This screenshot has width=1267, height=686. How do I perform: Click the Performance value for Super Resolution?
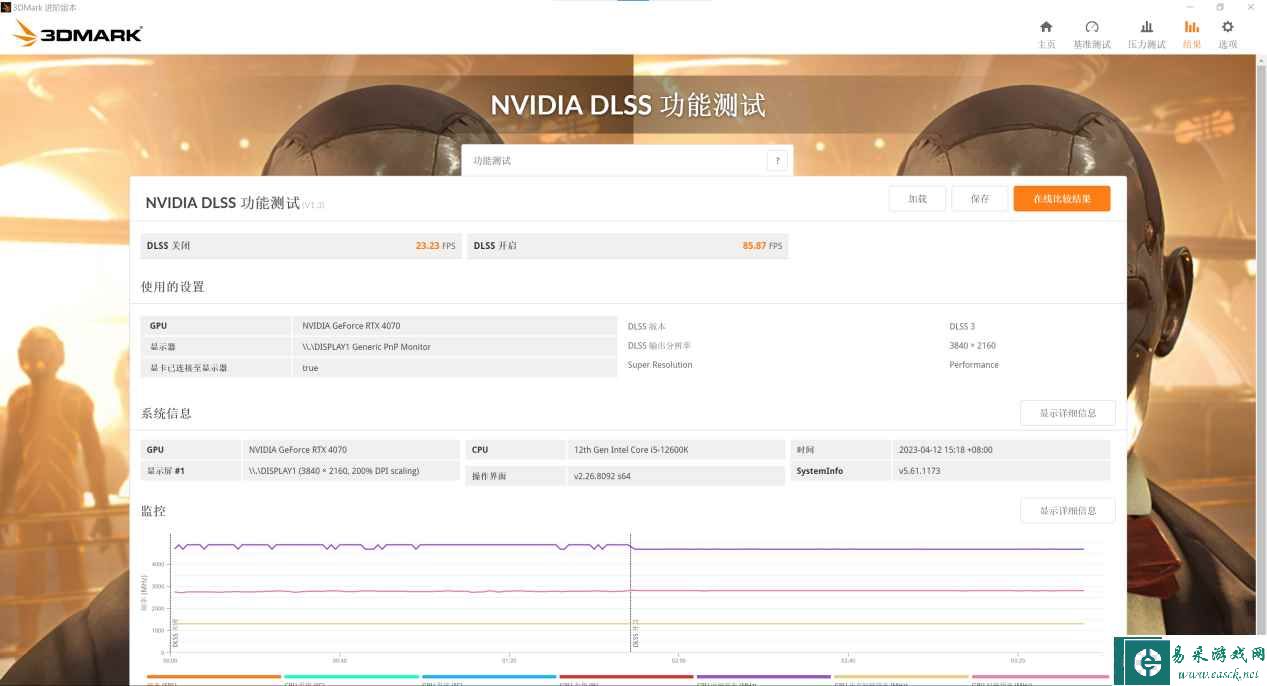[974, 365]
